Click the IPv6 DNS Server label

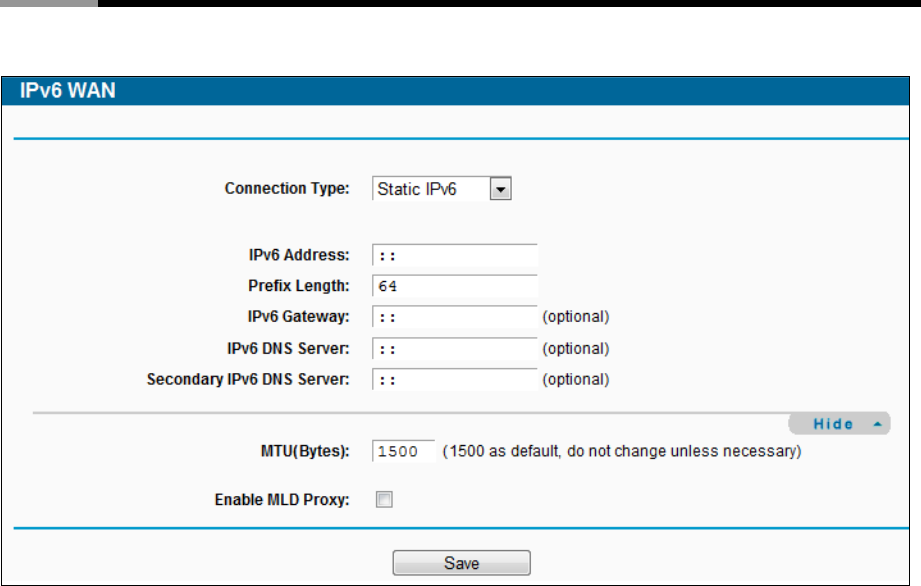[x=288, y=349]
